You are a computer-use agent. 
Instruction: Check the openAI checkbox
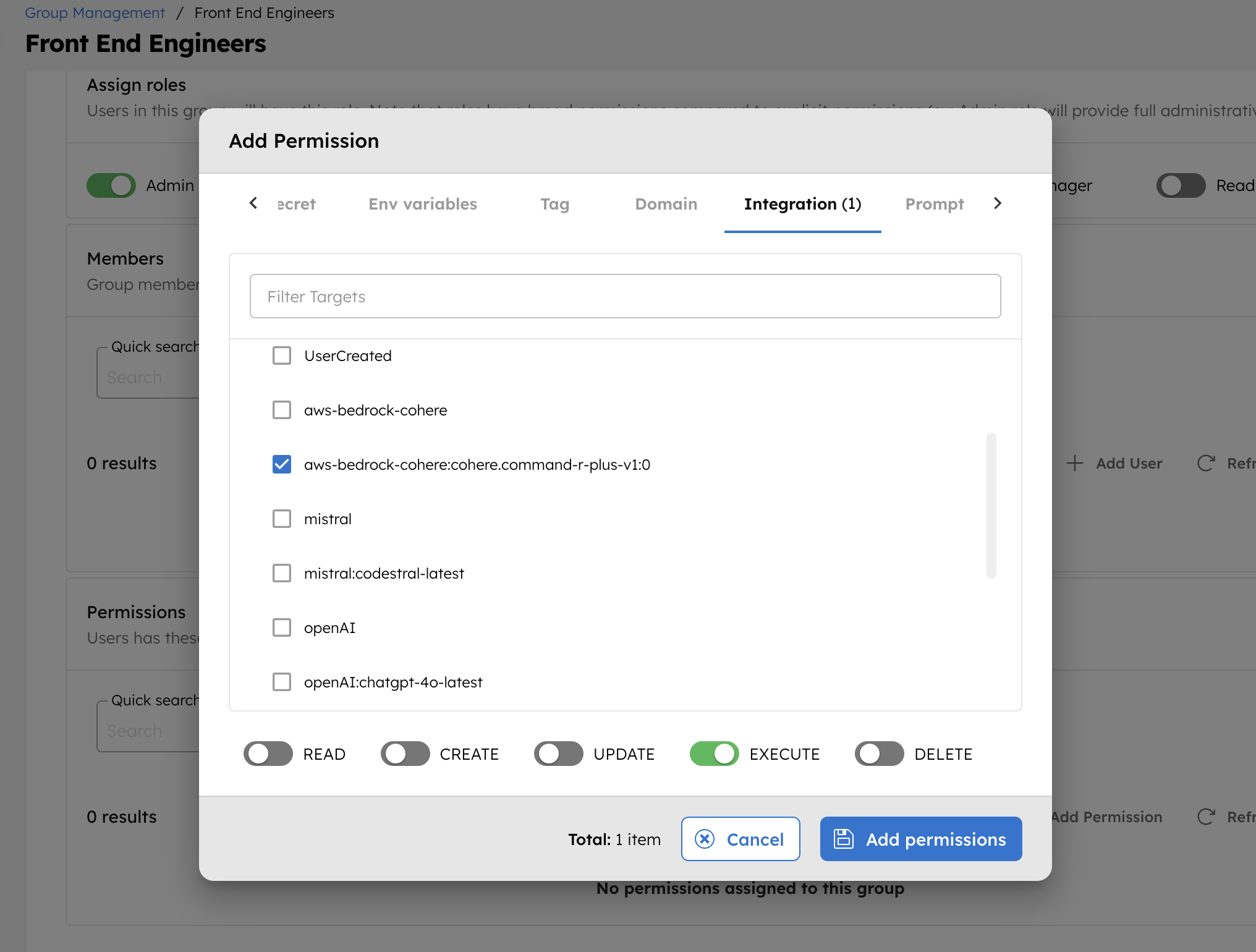tap(282, 627)
